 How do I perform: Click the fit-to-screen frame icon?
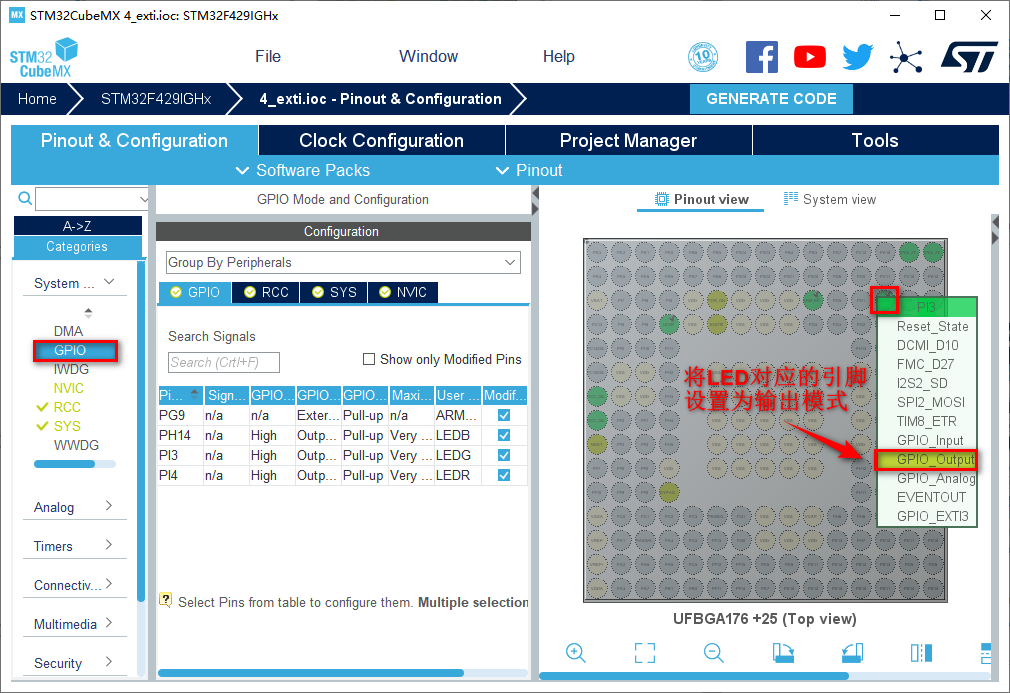tap(645, 653)
